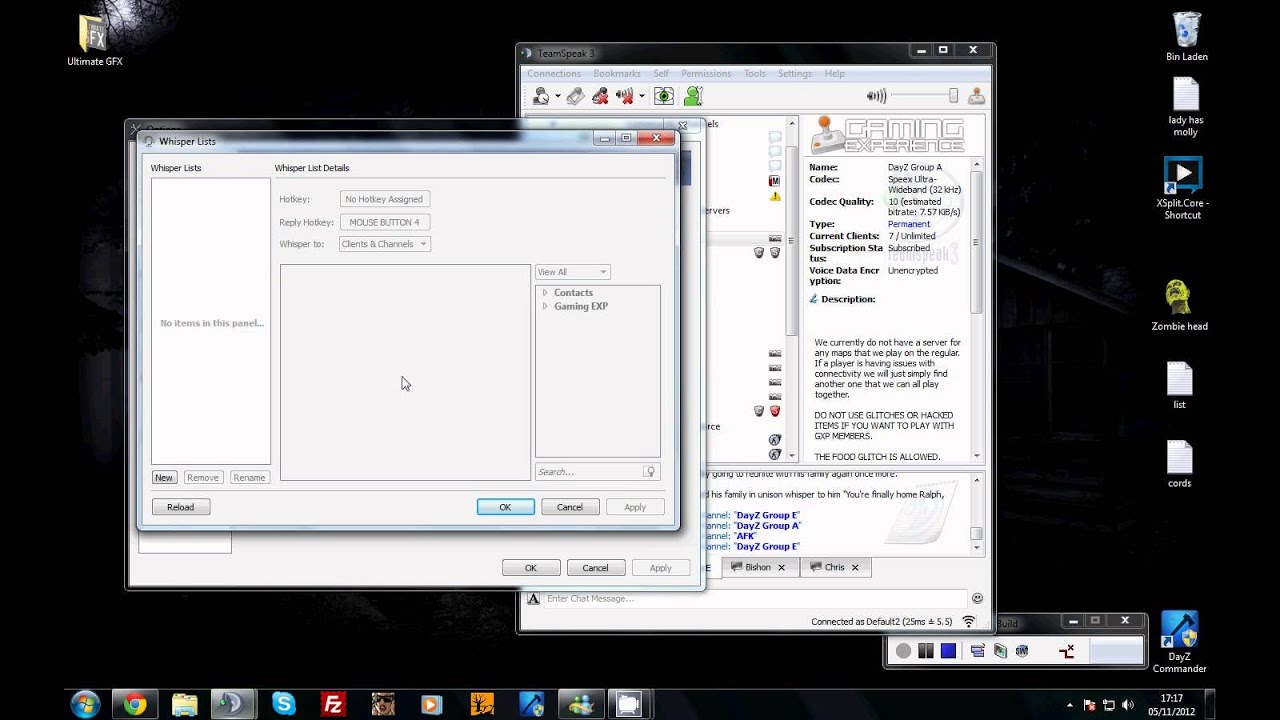Open Chrome from the taskbar
The height and width of the screenshot is (720, 1280).
[135, 705]
